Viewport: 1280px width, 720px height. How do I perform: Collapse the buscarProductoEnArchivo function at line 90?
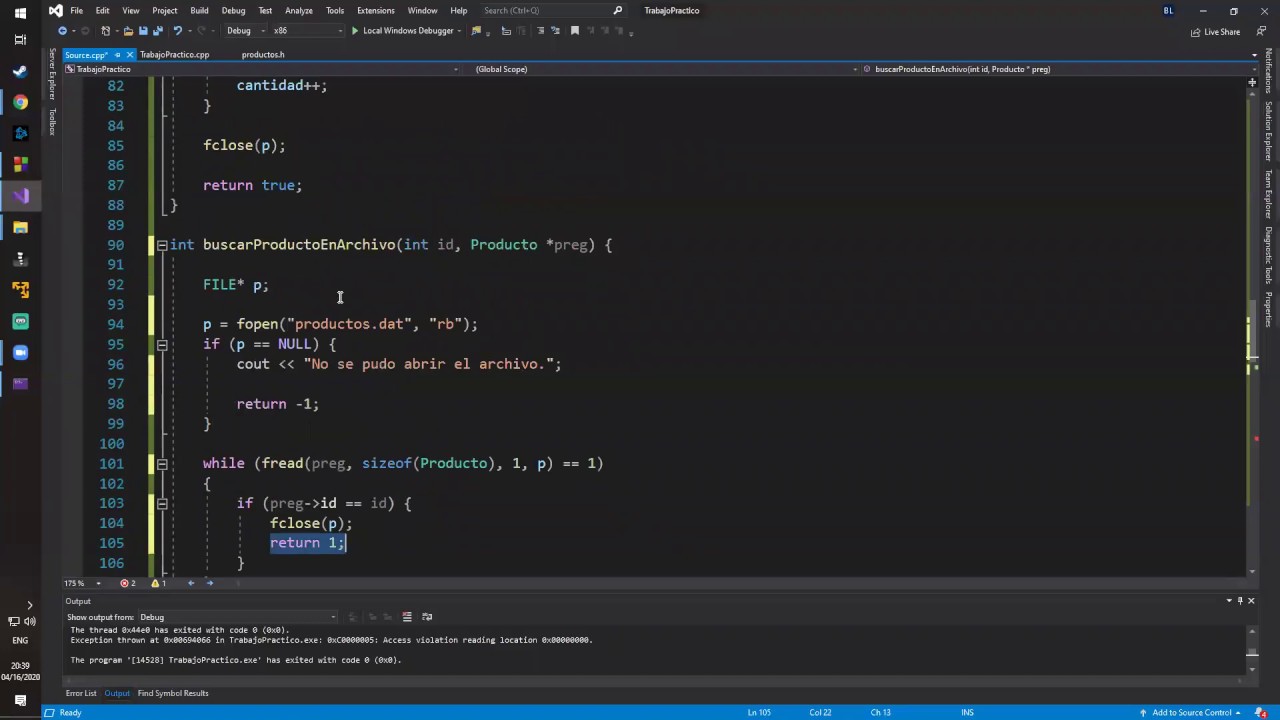tap(161, 245)
